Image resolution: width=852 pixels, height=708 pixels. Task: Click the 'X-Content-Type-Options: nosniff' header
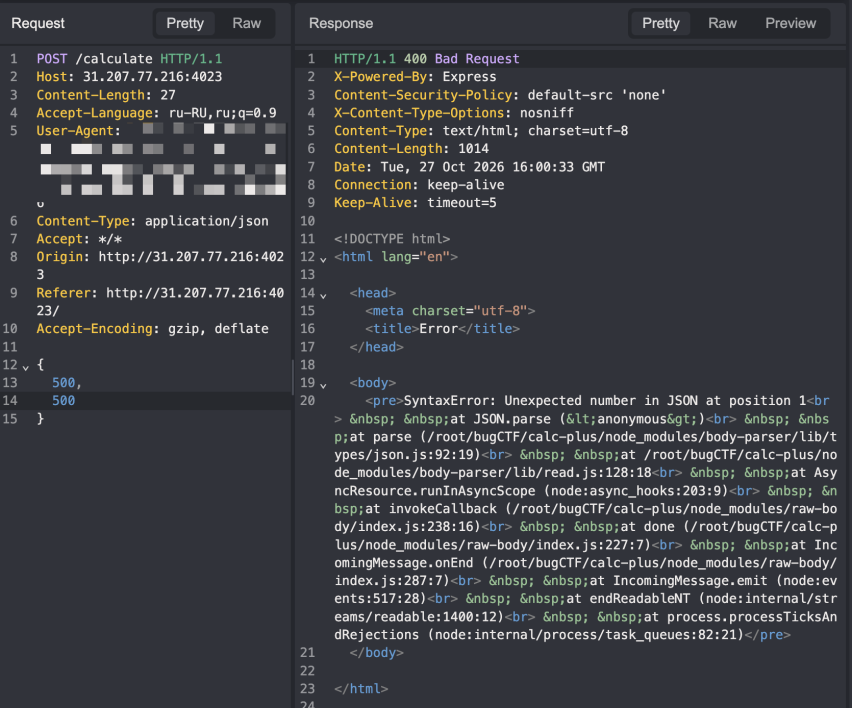point(454,113)
